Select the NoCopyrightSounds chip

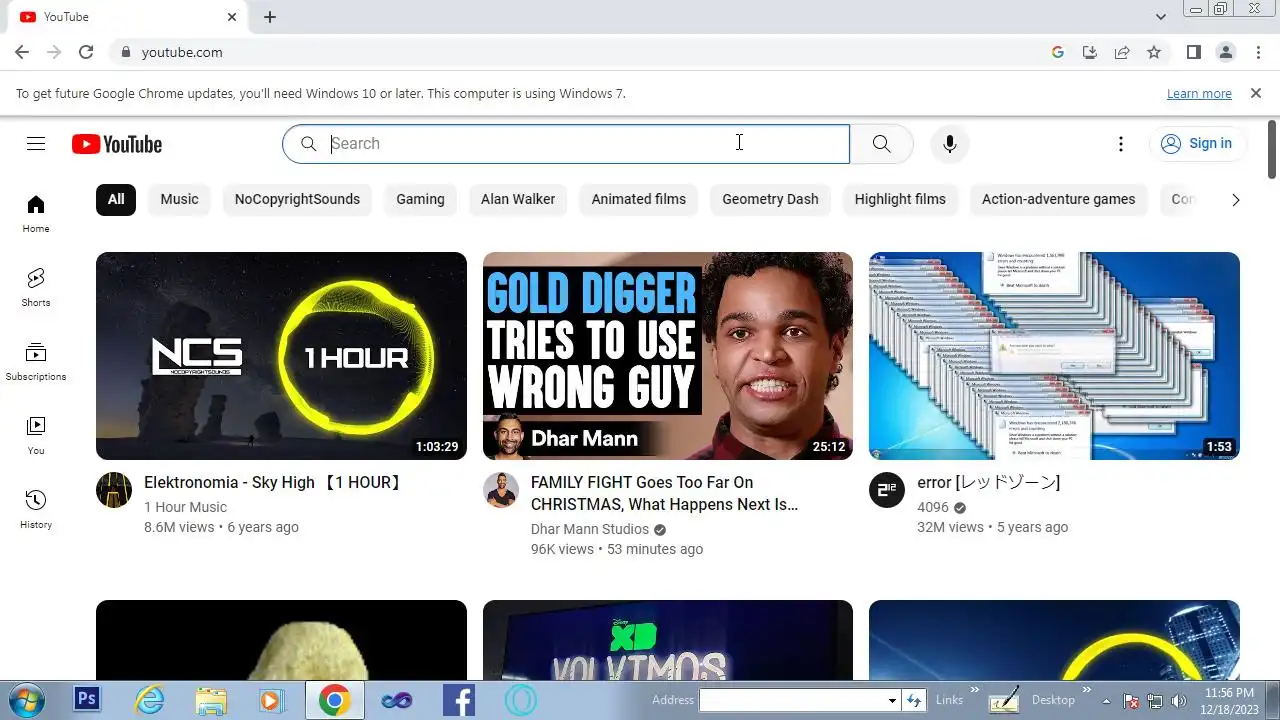click(297, 199)
